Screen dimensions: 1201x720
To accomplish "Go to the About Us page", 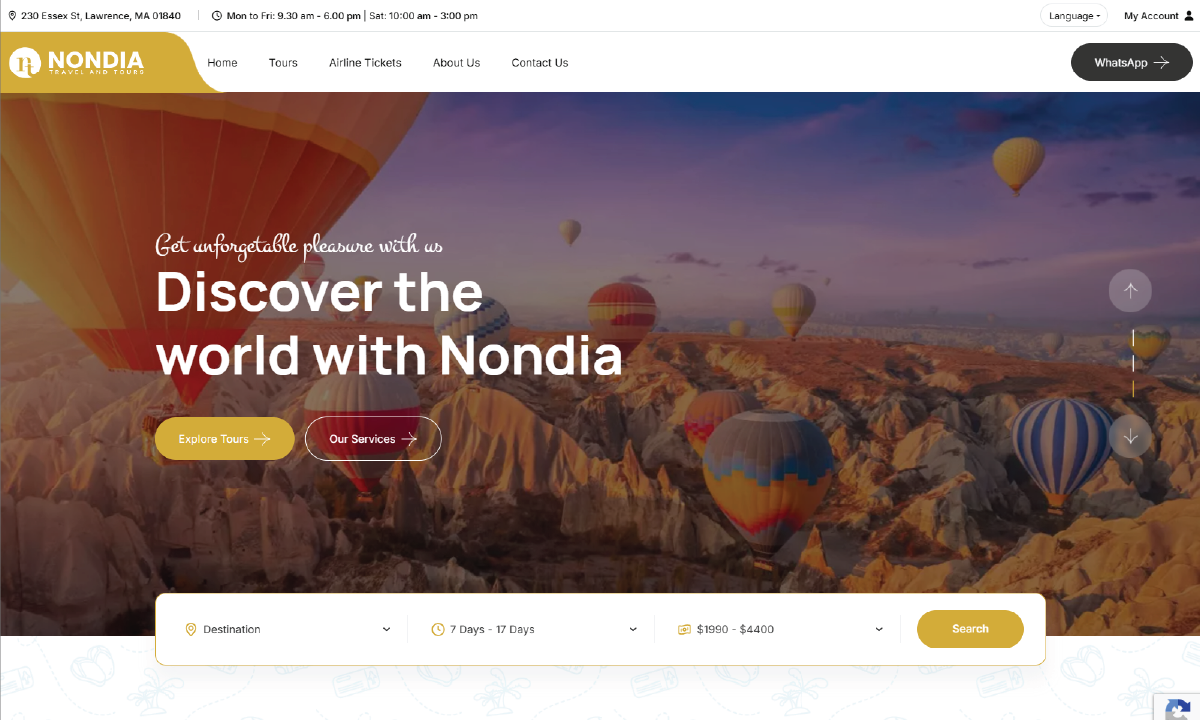I will click(456, 63).
